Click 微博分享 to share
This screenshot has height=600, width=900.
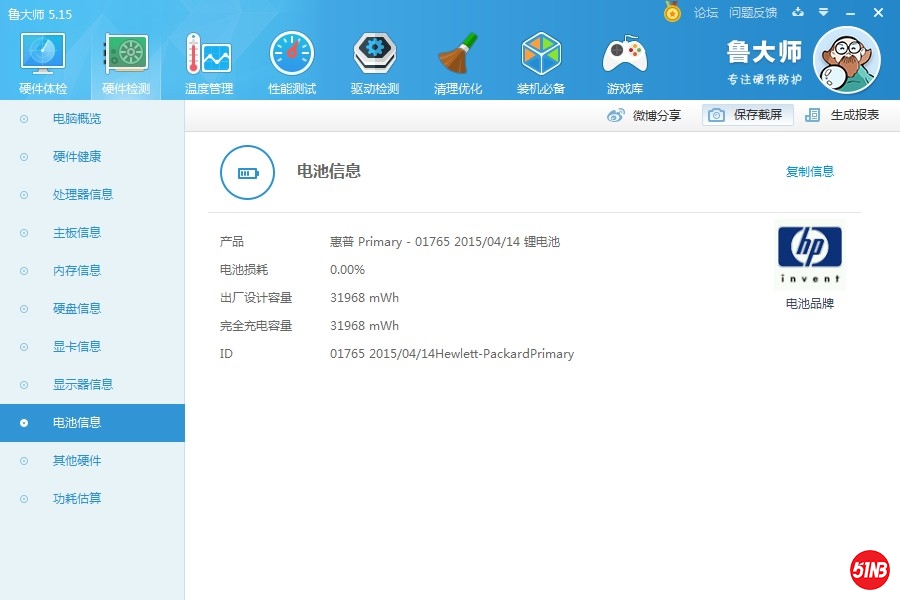(645, 115)
